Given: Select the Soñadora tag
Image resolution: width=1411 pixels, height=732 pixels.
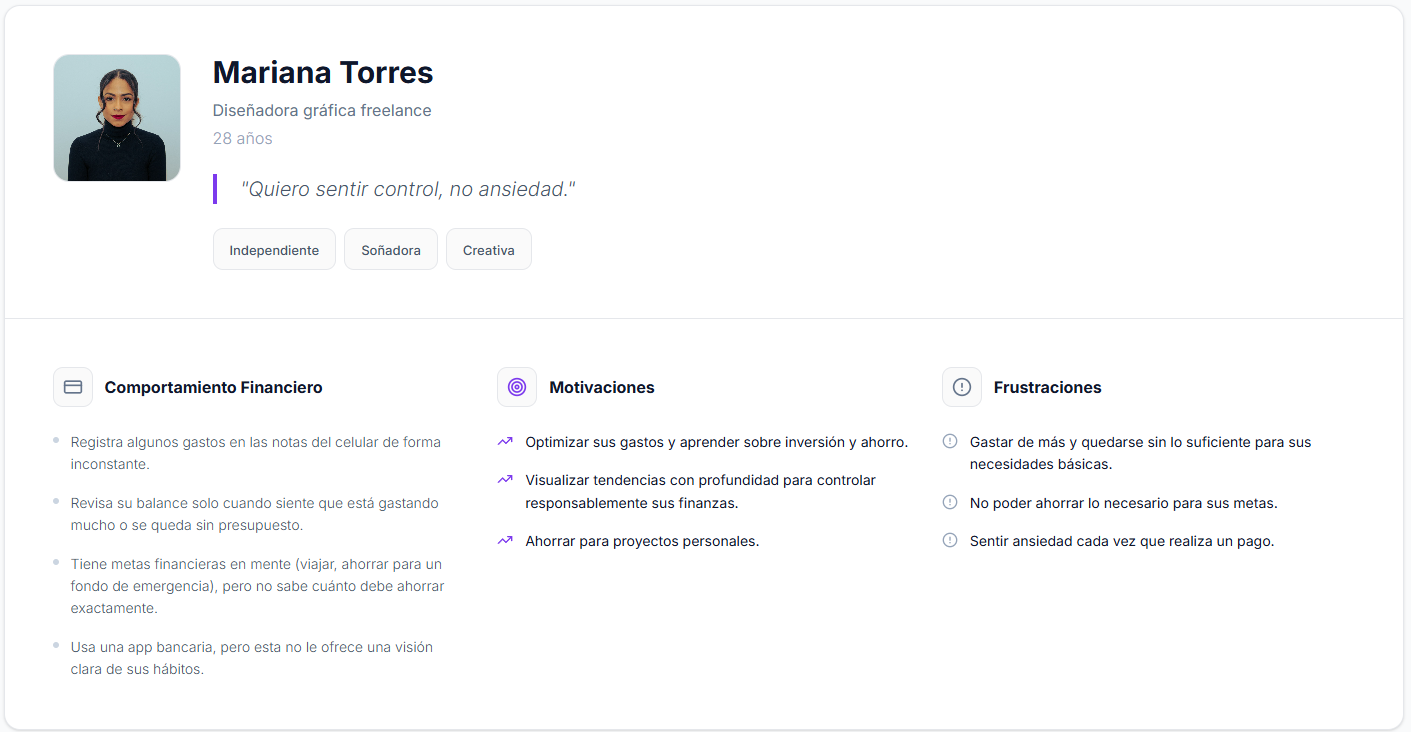Looking at the screenshot, I should click(391, 250).
